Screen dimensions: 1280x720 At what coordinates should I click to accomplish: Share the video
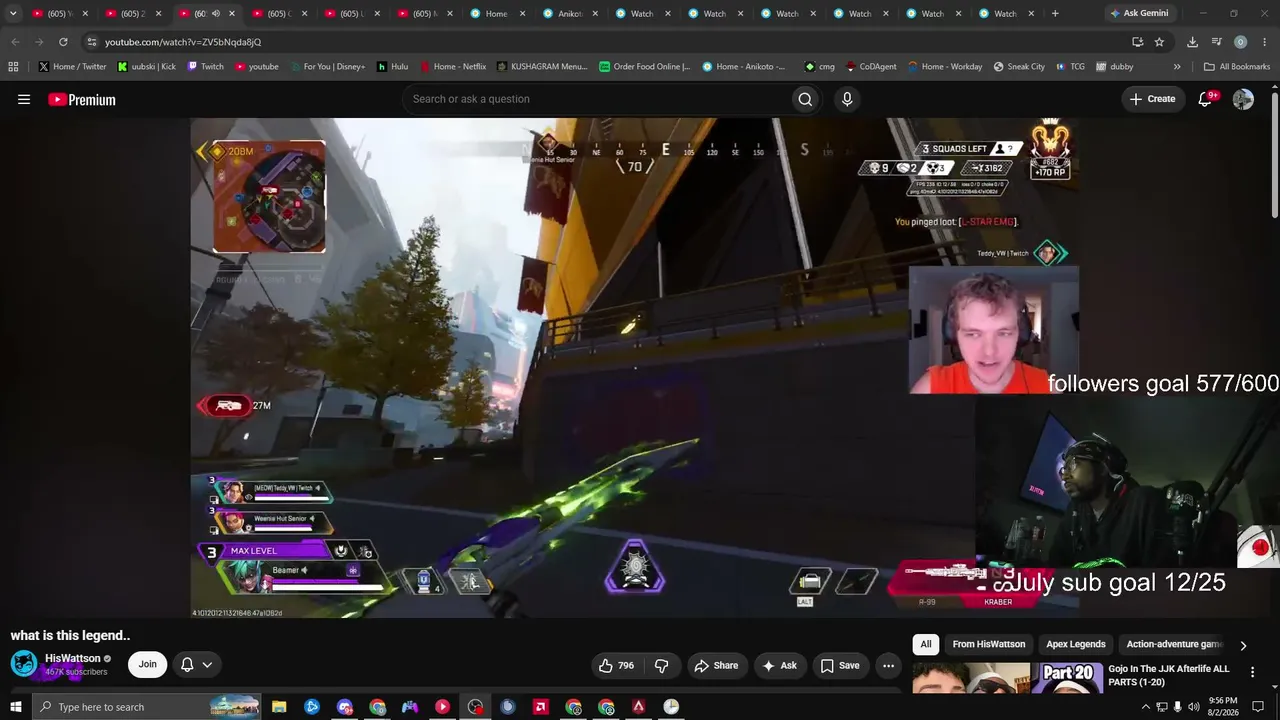[x=716, y=665]
